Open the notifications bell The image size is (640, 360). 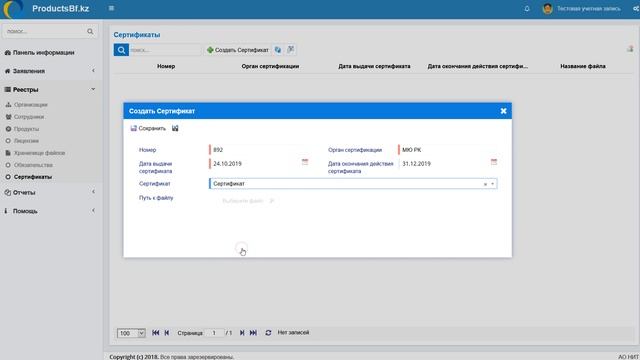tap(527, 9)
